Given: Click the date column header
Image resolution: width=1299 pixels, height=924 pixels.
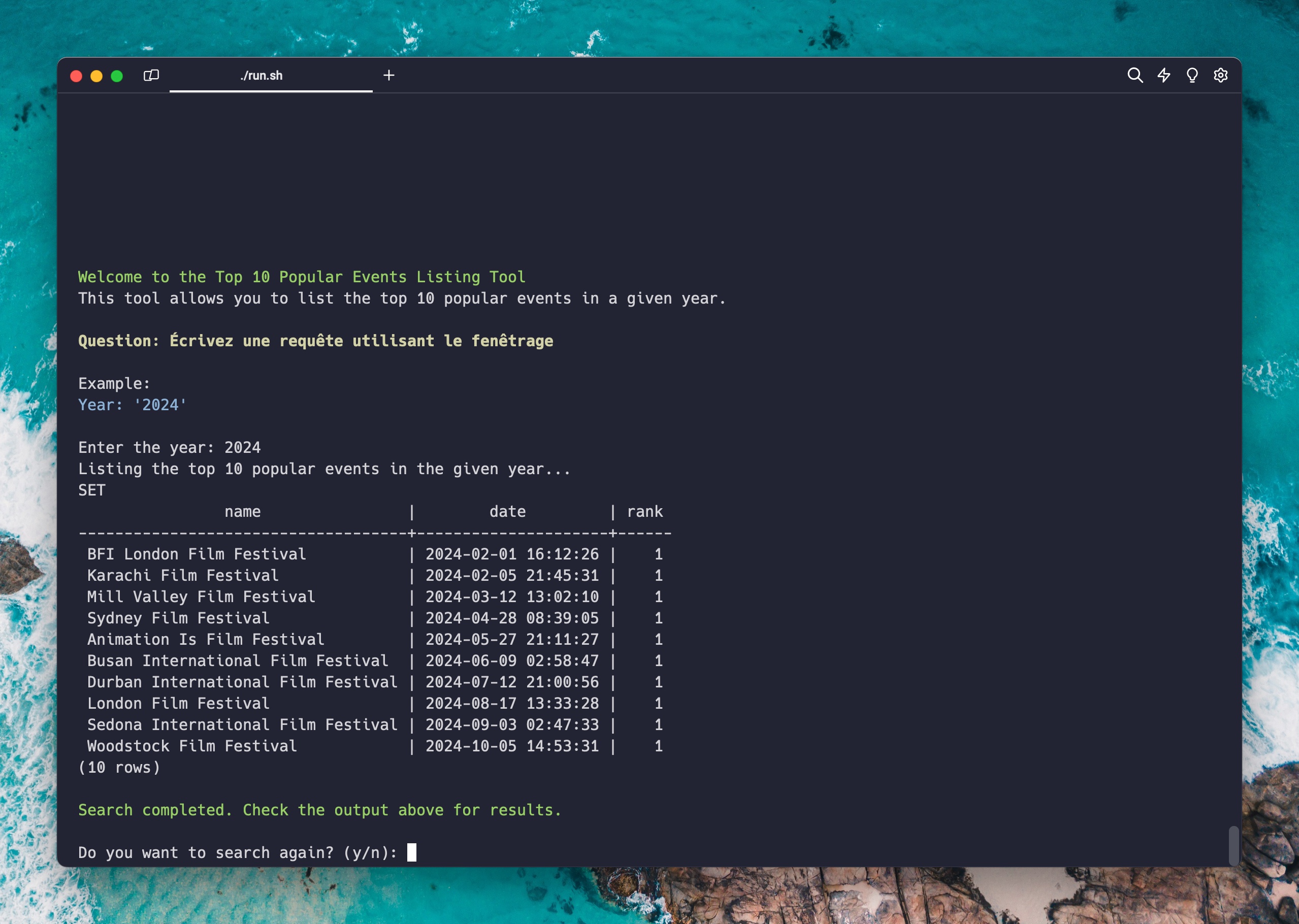Looking at the screenshot, I should coord(507,512).
